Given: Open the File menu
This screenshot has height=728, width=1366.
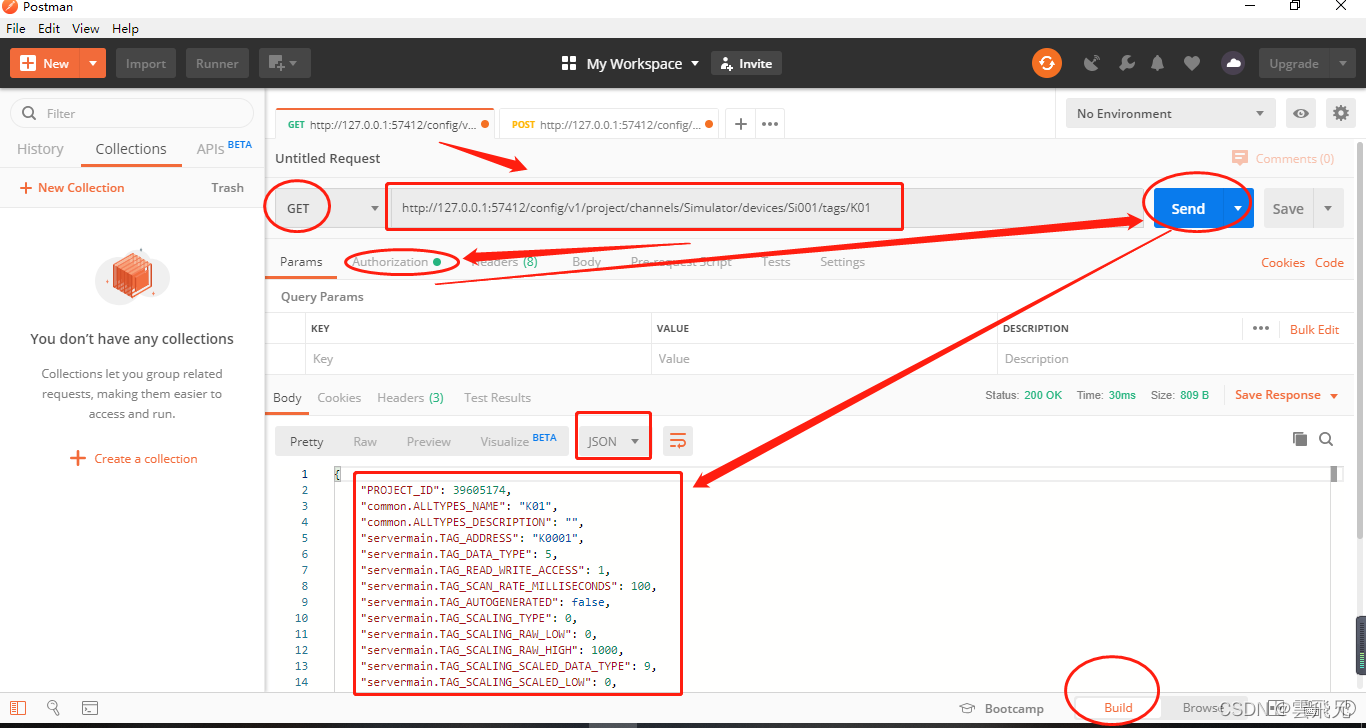Looking at the screenshot, I should tap(16, 29).
